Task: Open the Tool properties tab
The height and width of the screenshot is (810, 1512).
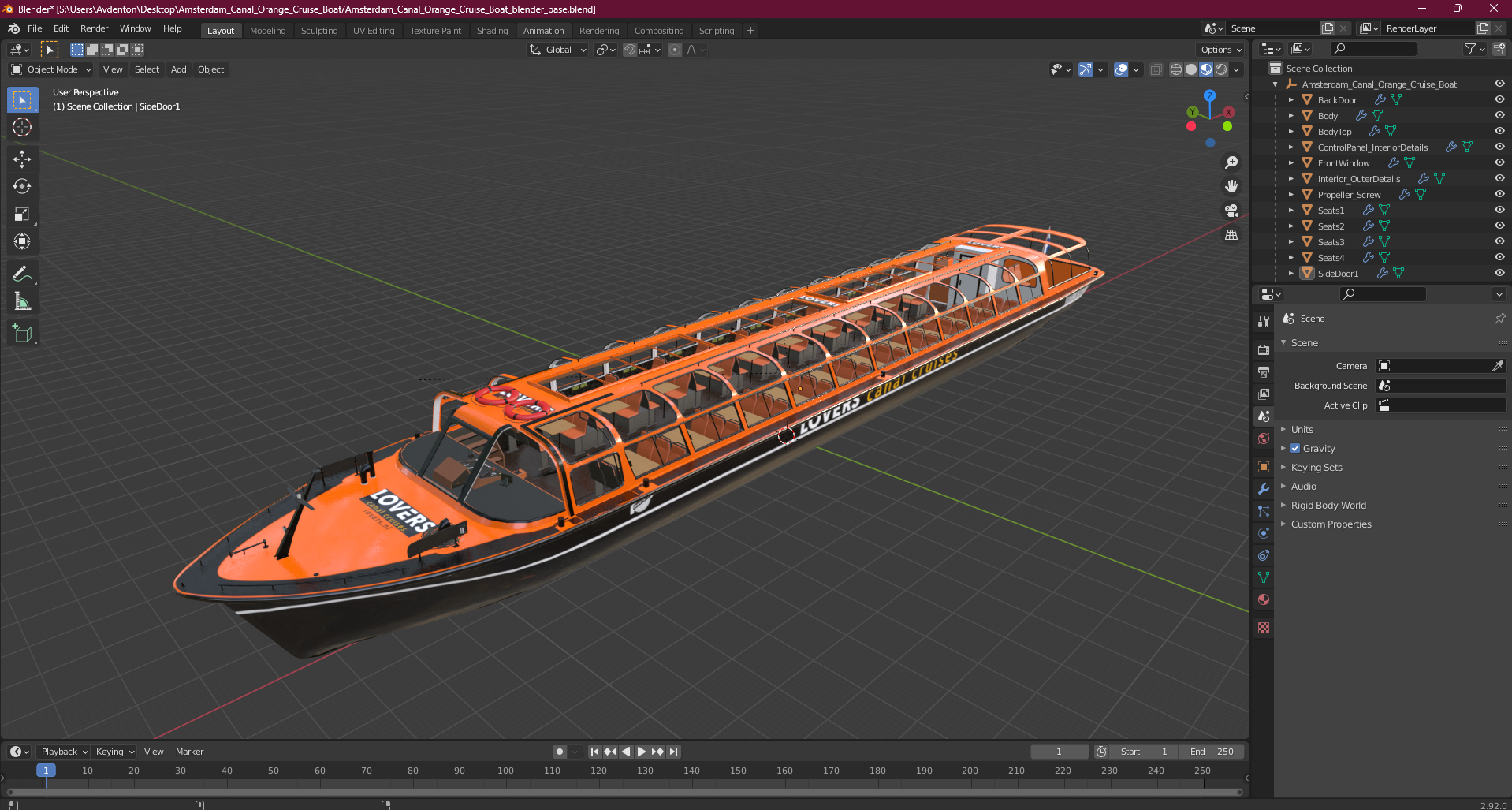Action: coord(1264,322)
